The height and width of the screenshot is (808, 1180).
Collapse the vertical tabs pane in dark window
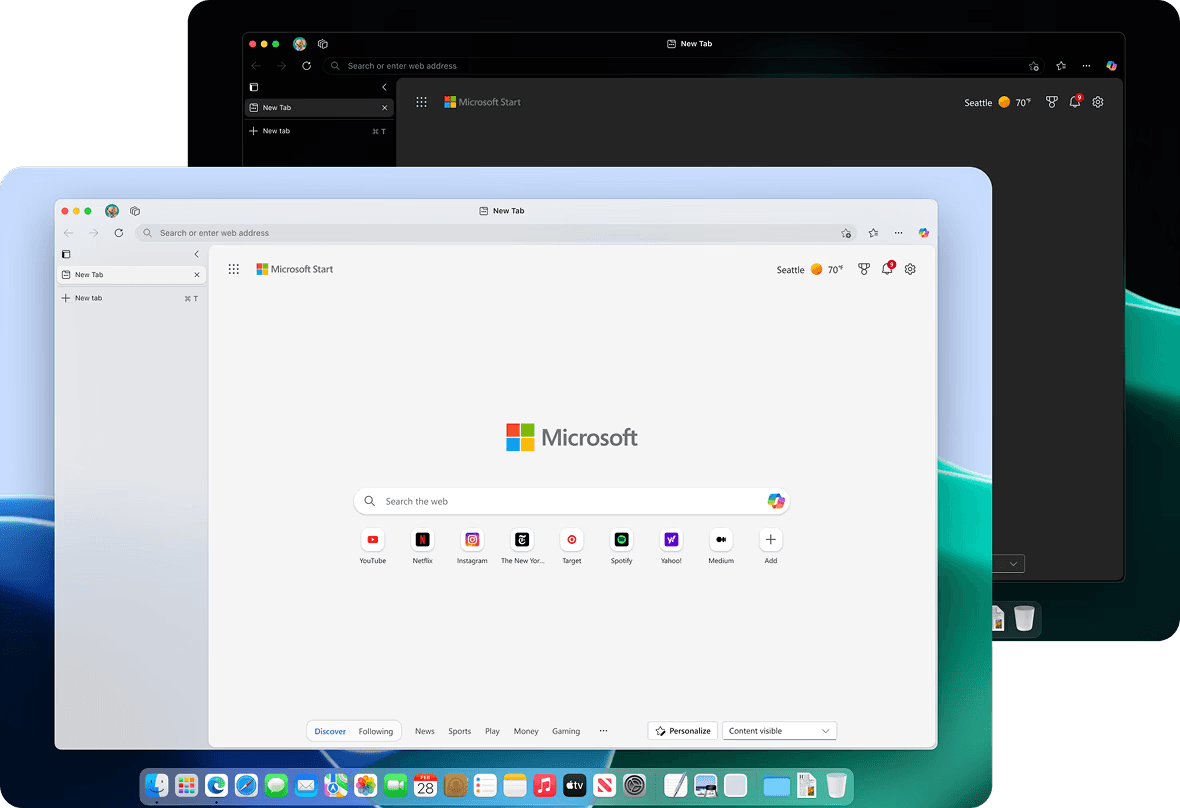(384, 87)
